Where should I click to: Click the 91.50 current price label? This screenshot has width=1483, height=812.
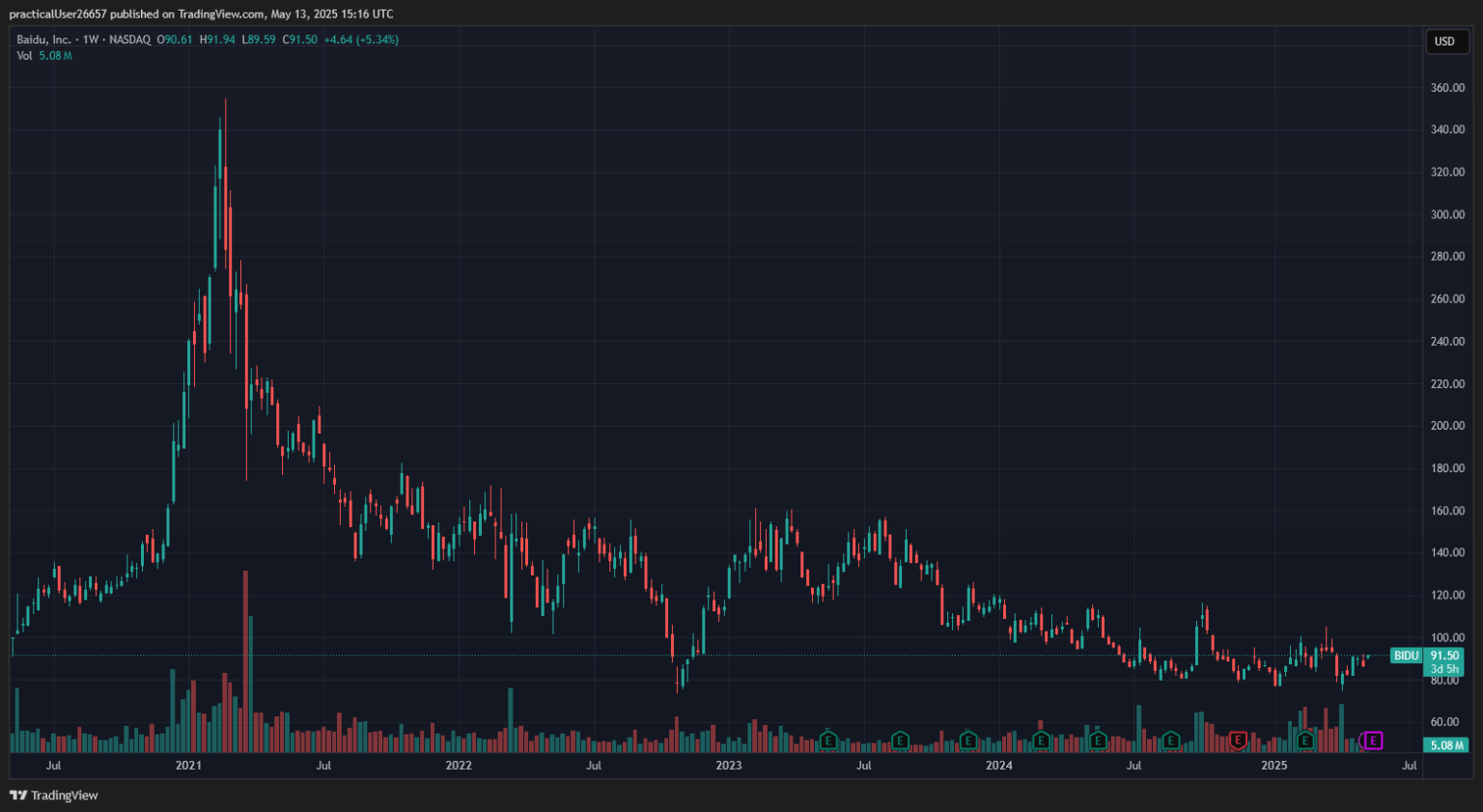tap(1444, 656)
